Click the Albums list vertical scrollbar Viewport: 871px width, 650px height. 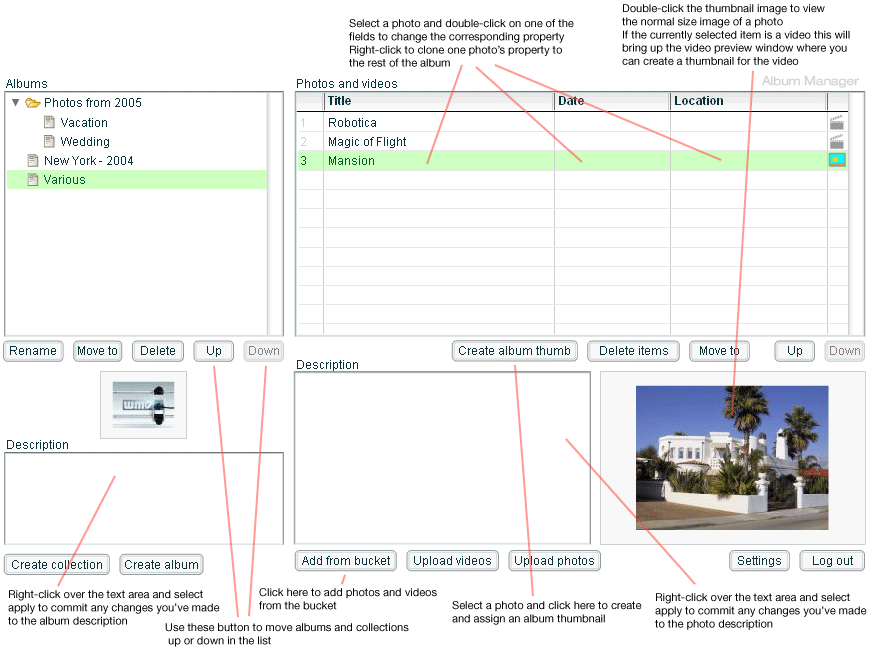tap(275, 214)
